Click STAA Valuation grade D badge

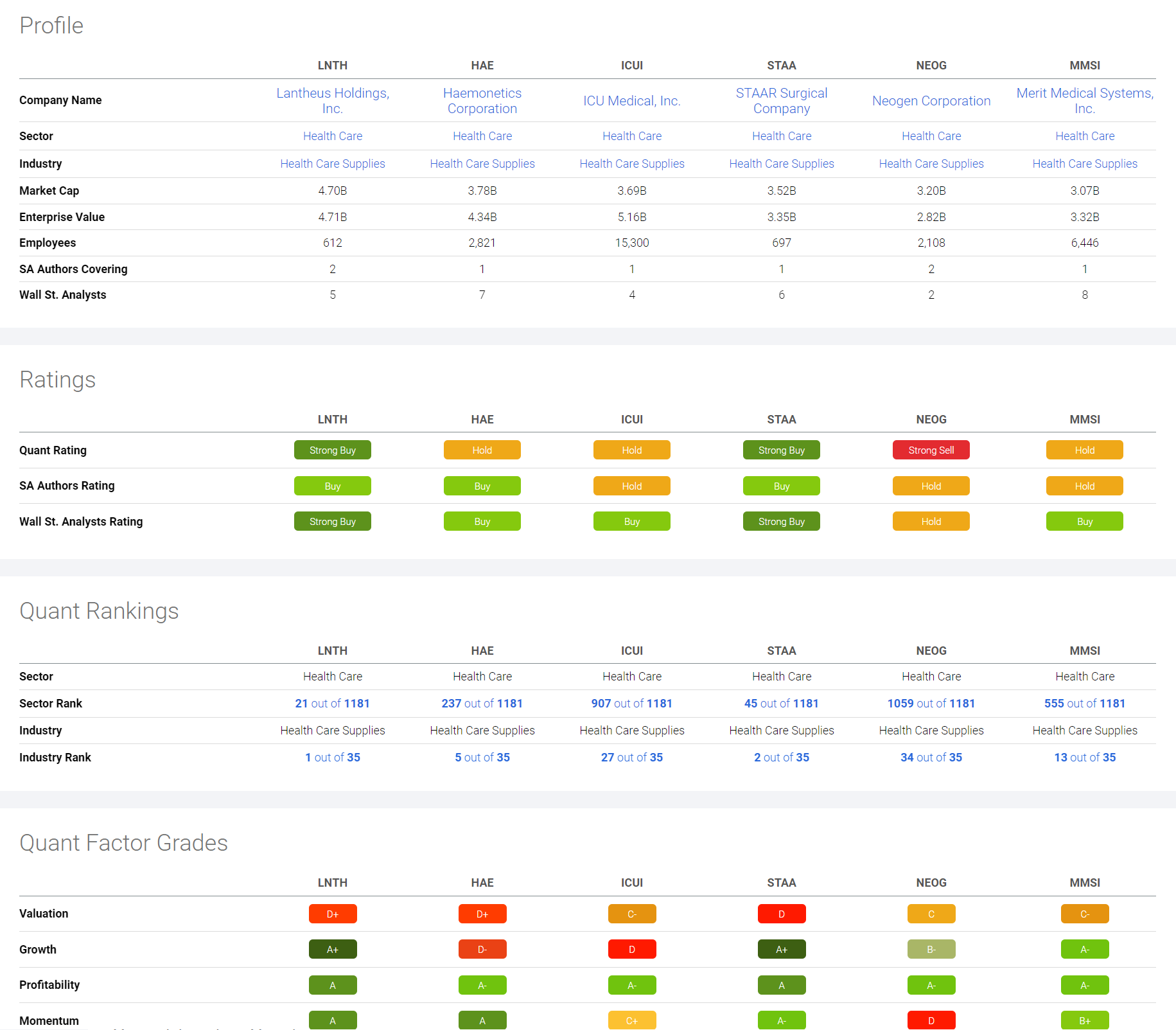[782, 914]
